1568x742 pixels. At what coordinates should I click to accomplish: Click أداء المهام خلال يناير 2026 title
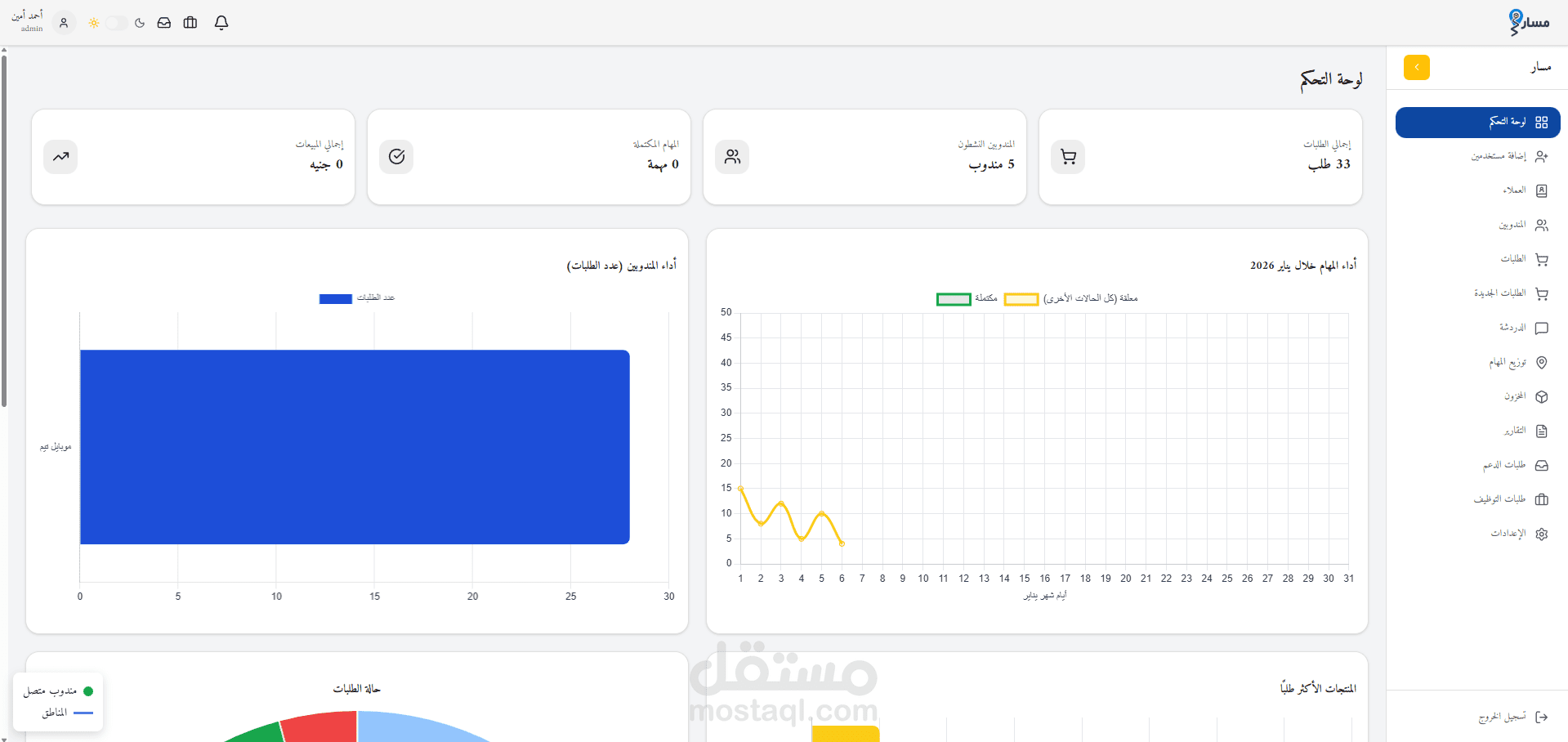point(1303,266)
